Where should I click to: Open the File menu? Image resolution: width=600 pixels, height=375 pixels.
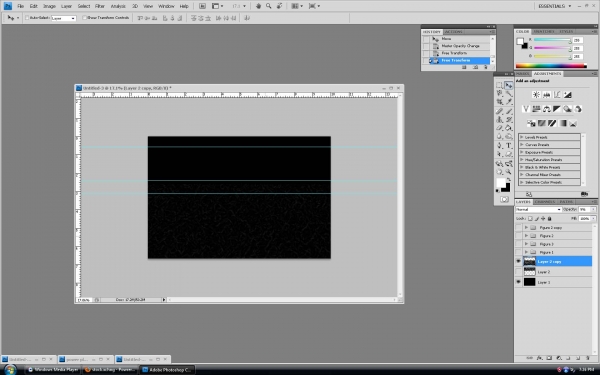[x=21, y=6]
